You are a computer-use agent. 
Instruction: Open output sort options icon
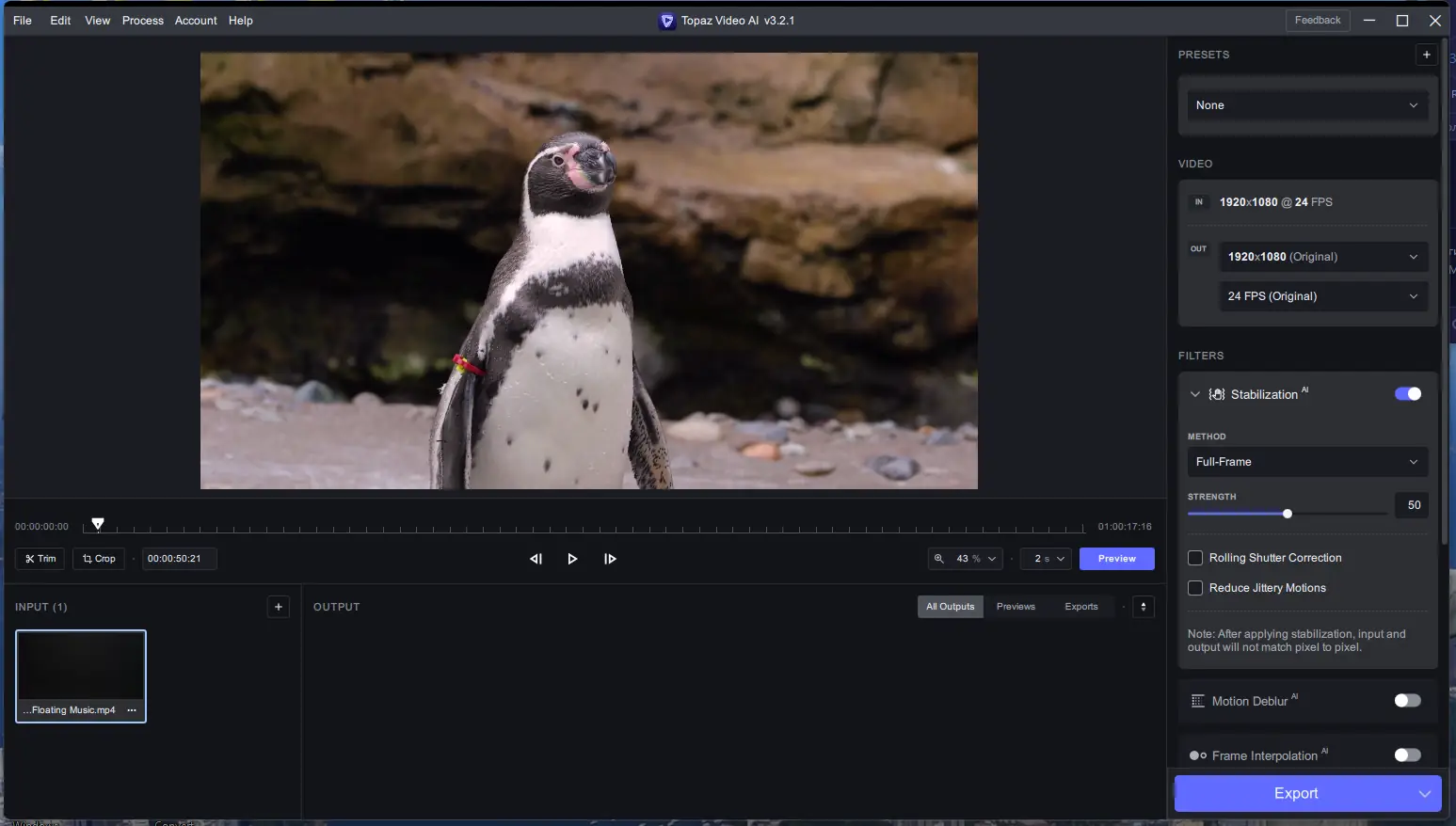(1144, 607)
